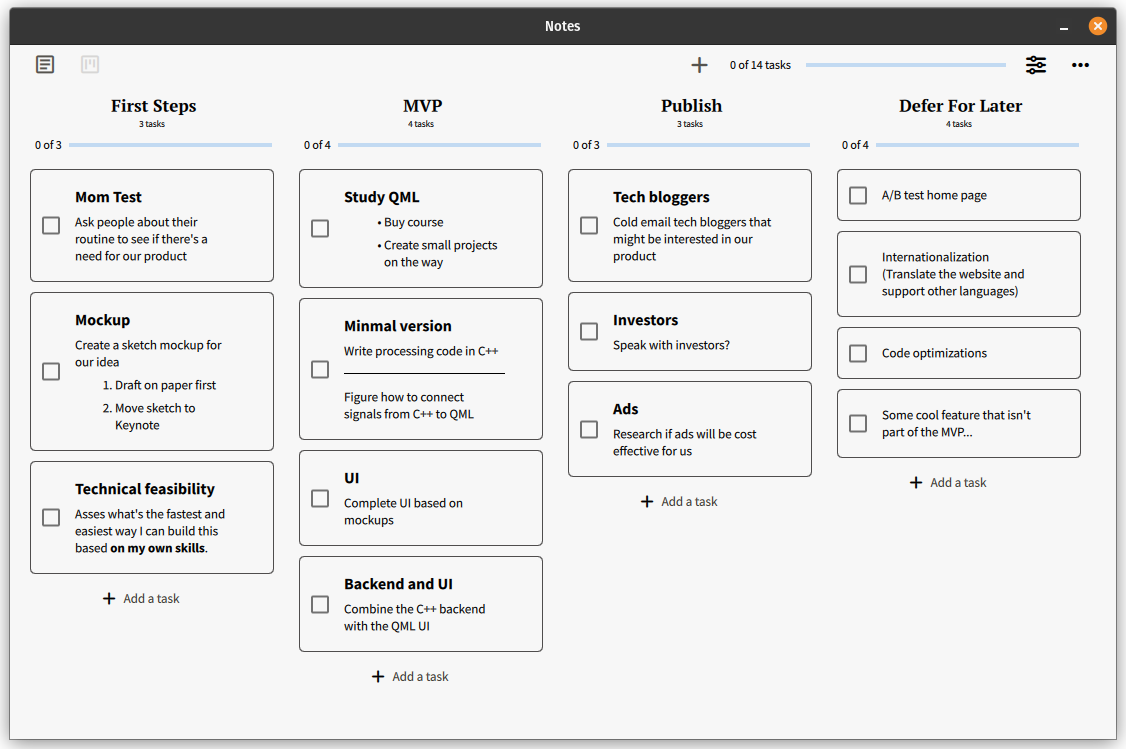Open the settings sliders icon
Screen dimensions: 1126x749
[x=1036, y=65]
